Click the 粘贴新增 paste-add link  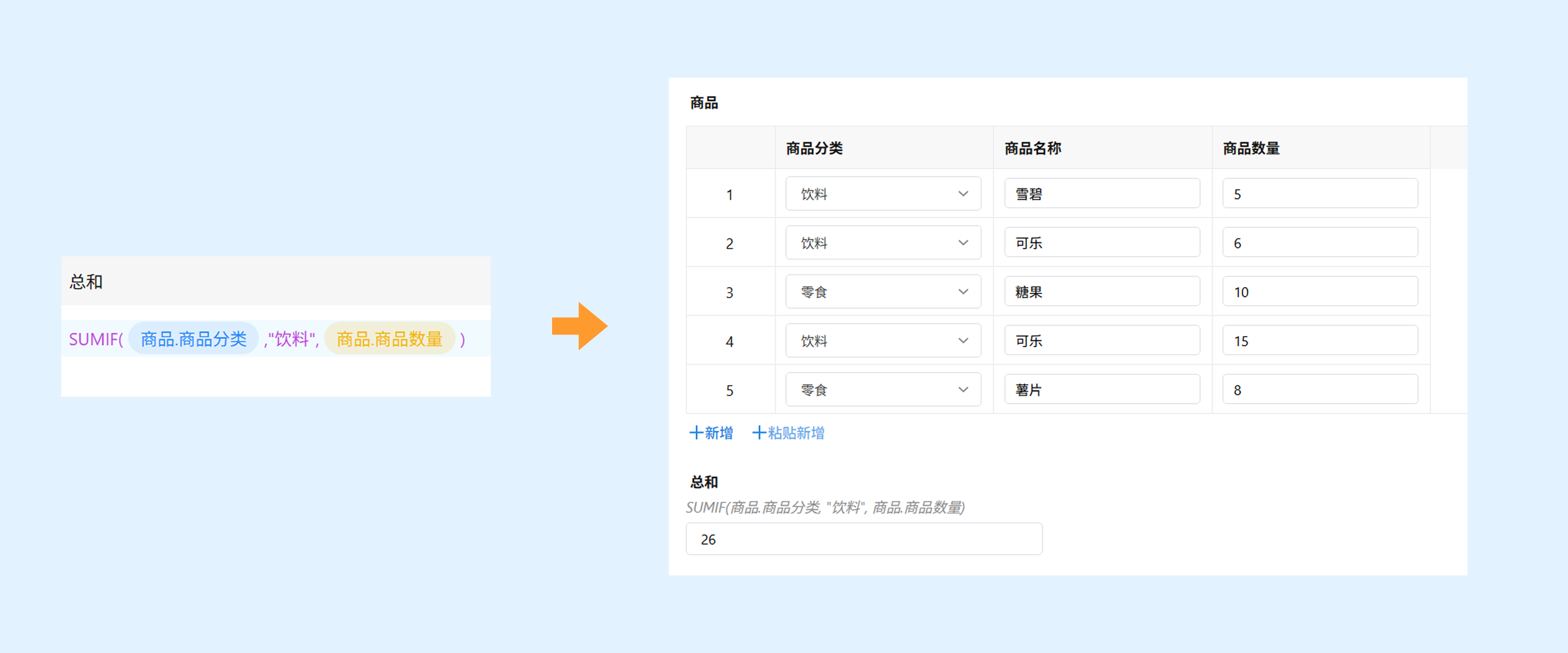tap(788, 433)
